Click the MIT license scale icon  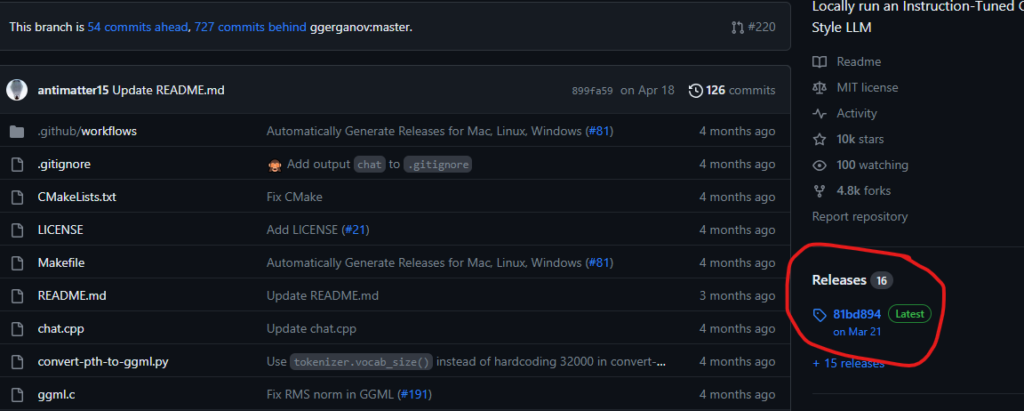point(819,88)
